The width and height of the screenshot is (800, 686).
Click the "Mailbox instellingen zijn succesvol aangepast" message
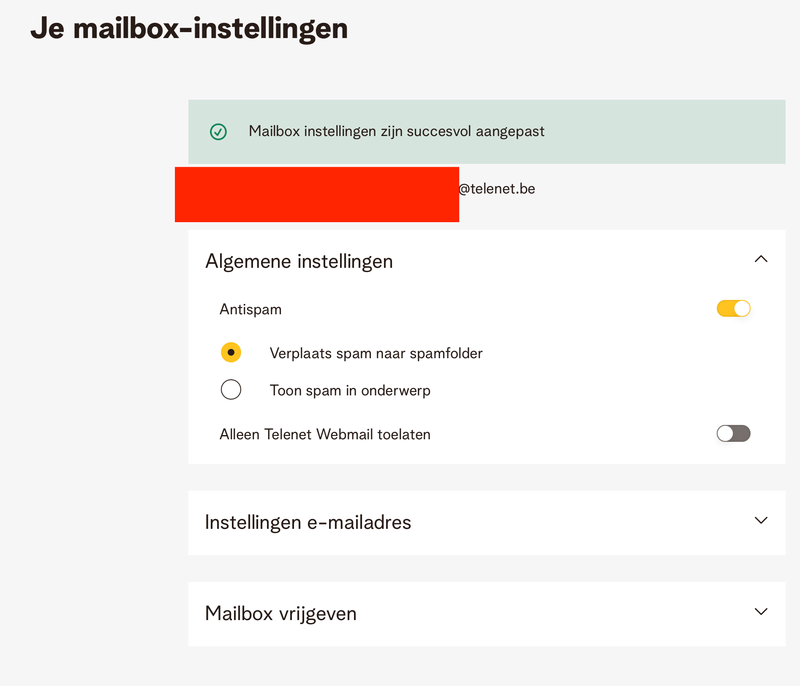click(396, 131)
